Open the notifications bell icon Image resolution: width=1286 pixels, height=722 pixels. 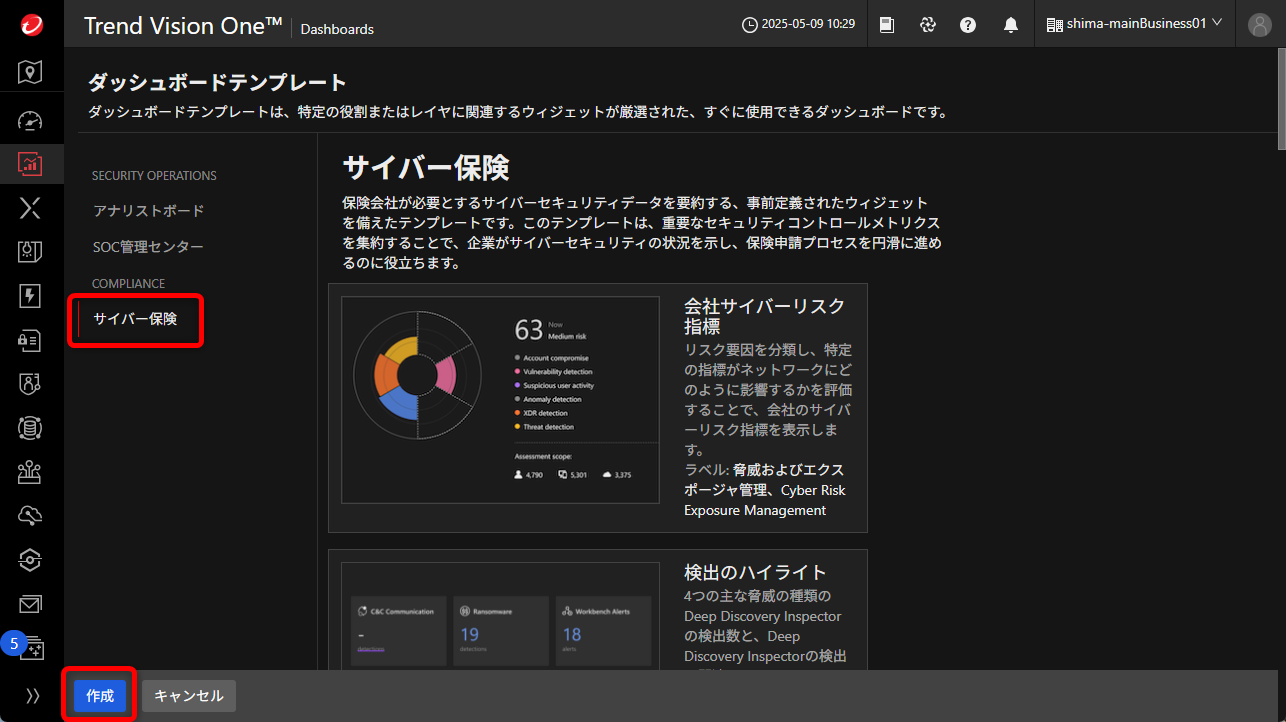1011,25
